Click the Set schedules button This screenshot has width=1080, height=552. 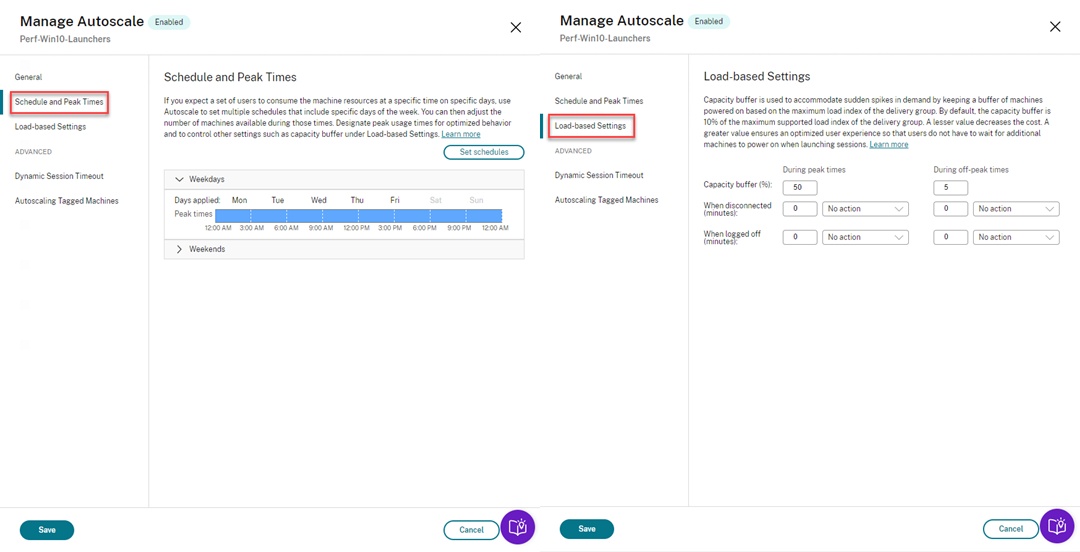click(484, 152)
